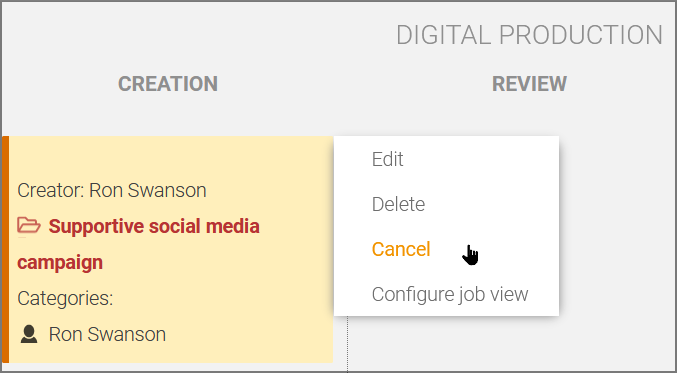Click the Creator: Ron Swanson line

(x=112, y=190)
